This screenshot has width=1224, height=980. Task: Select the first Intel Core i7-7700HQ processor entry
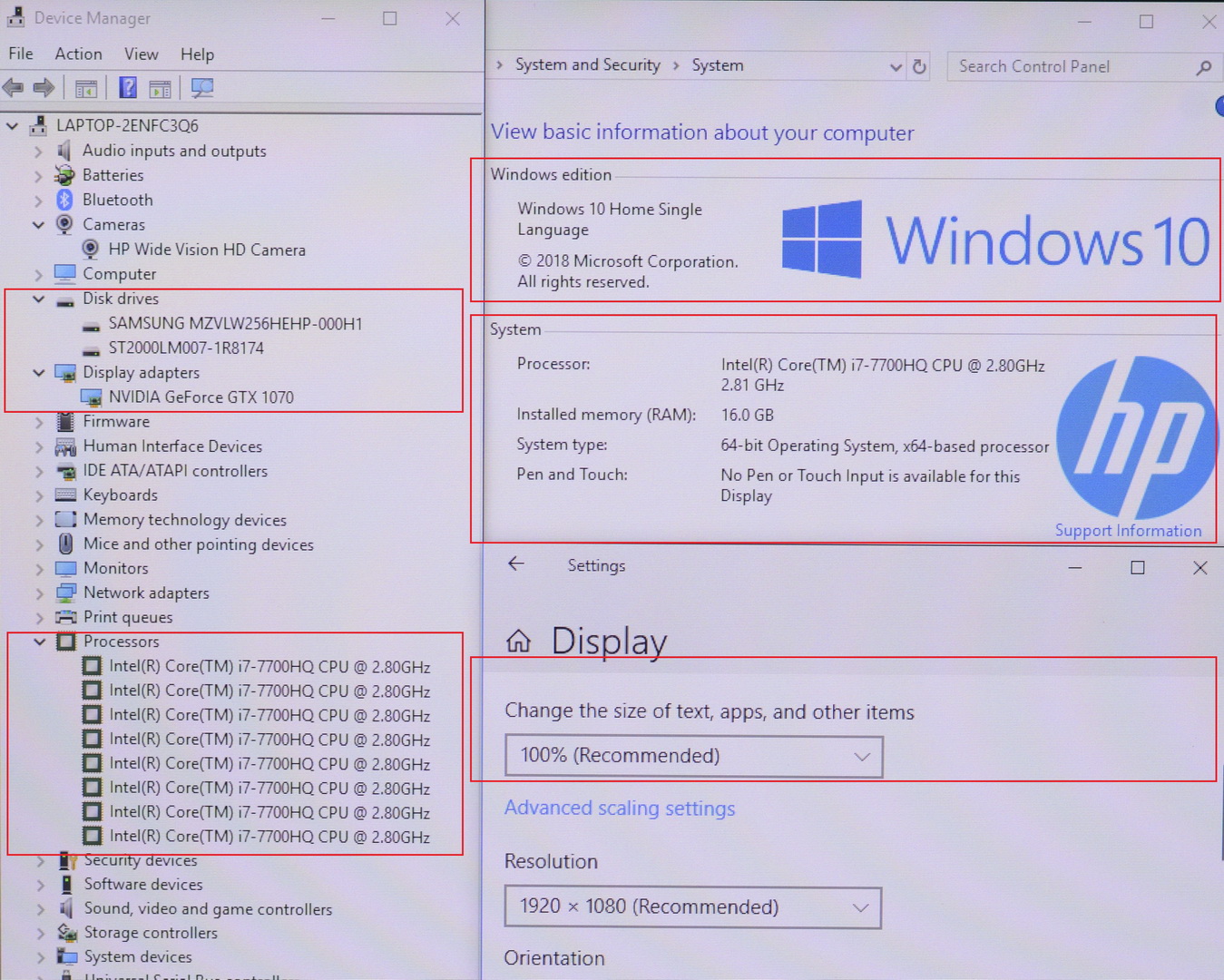pyautogui.click(x=269, y=667)
